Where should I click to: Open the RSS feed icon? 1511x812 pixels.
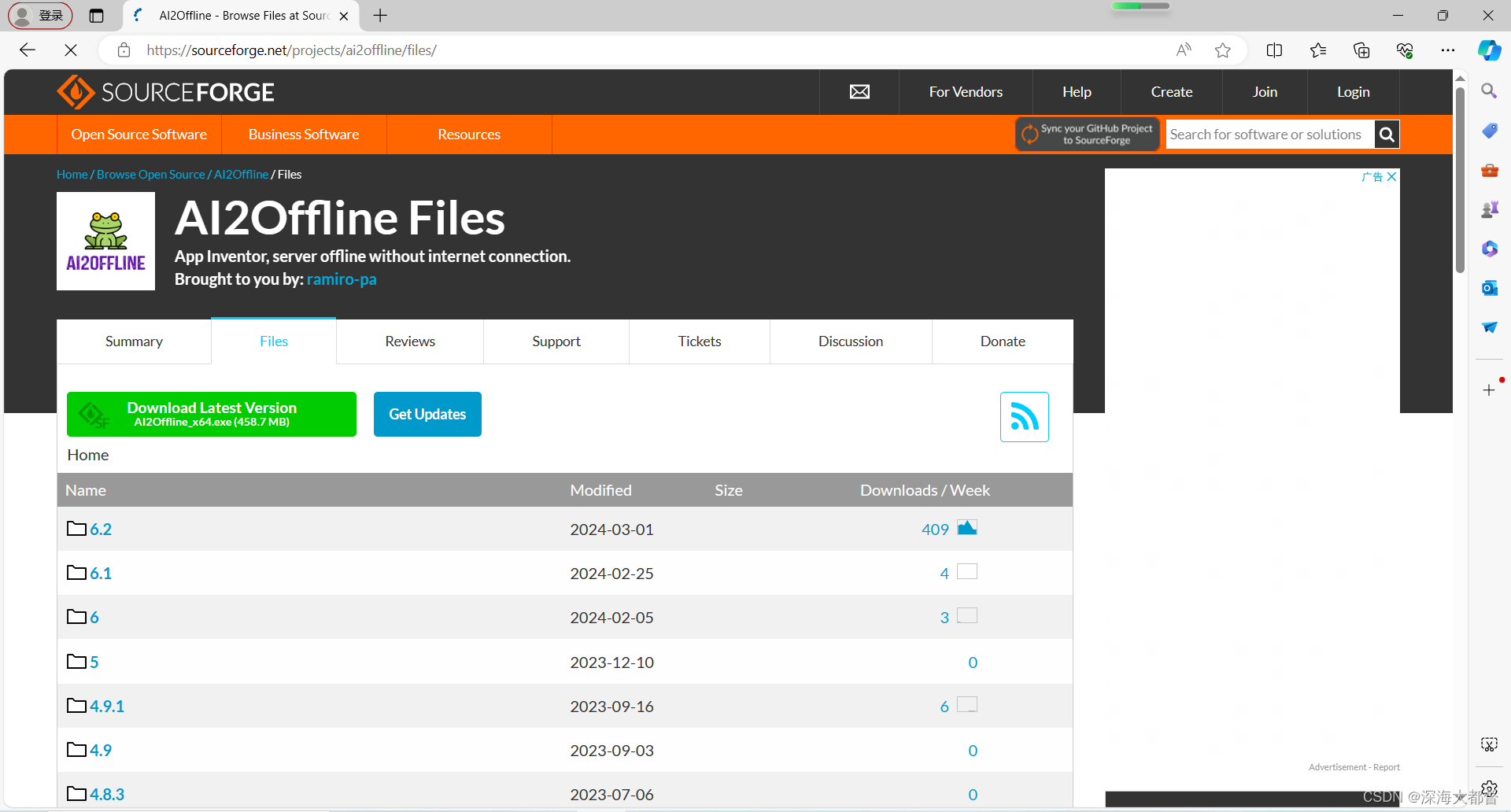pos(1024,417)
